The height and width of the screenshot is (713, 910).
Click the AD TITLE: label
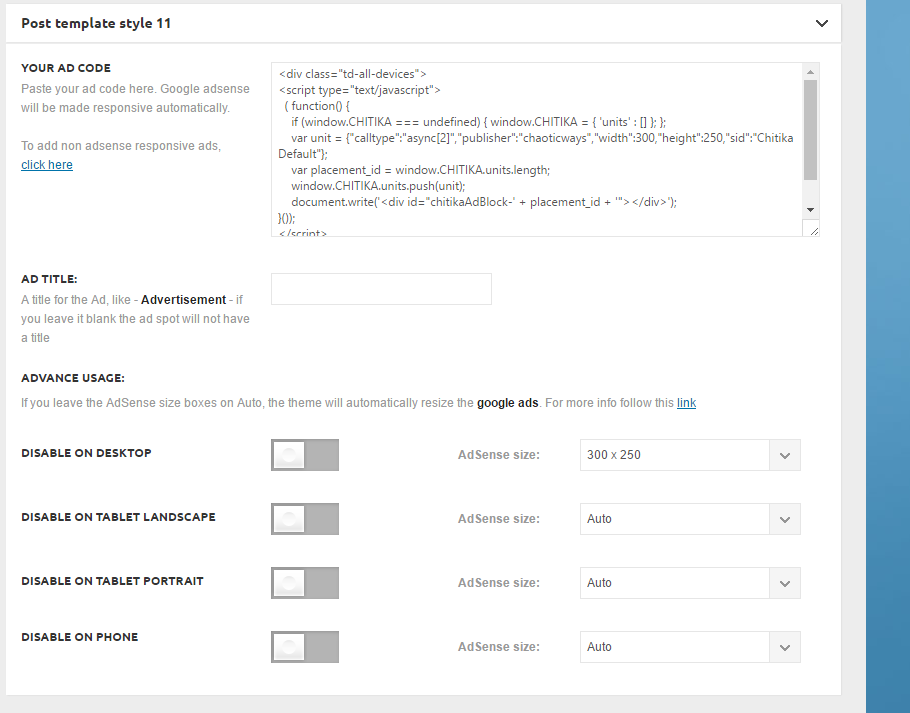pos(49,279)
